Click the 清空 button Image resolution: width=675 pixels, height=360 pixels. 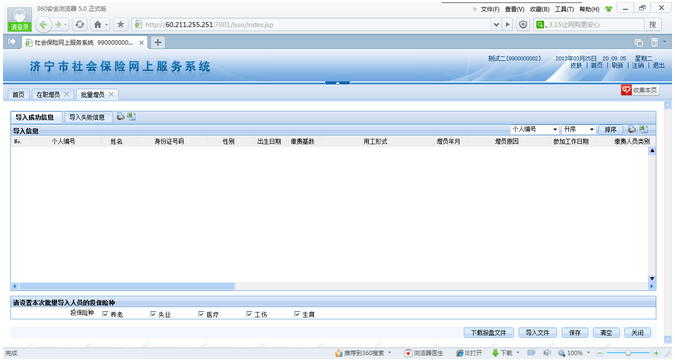click(606, 332)
